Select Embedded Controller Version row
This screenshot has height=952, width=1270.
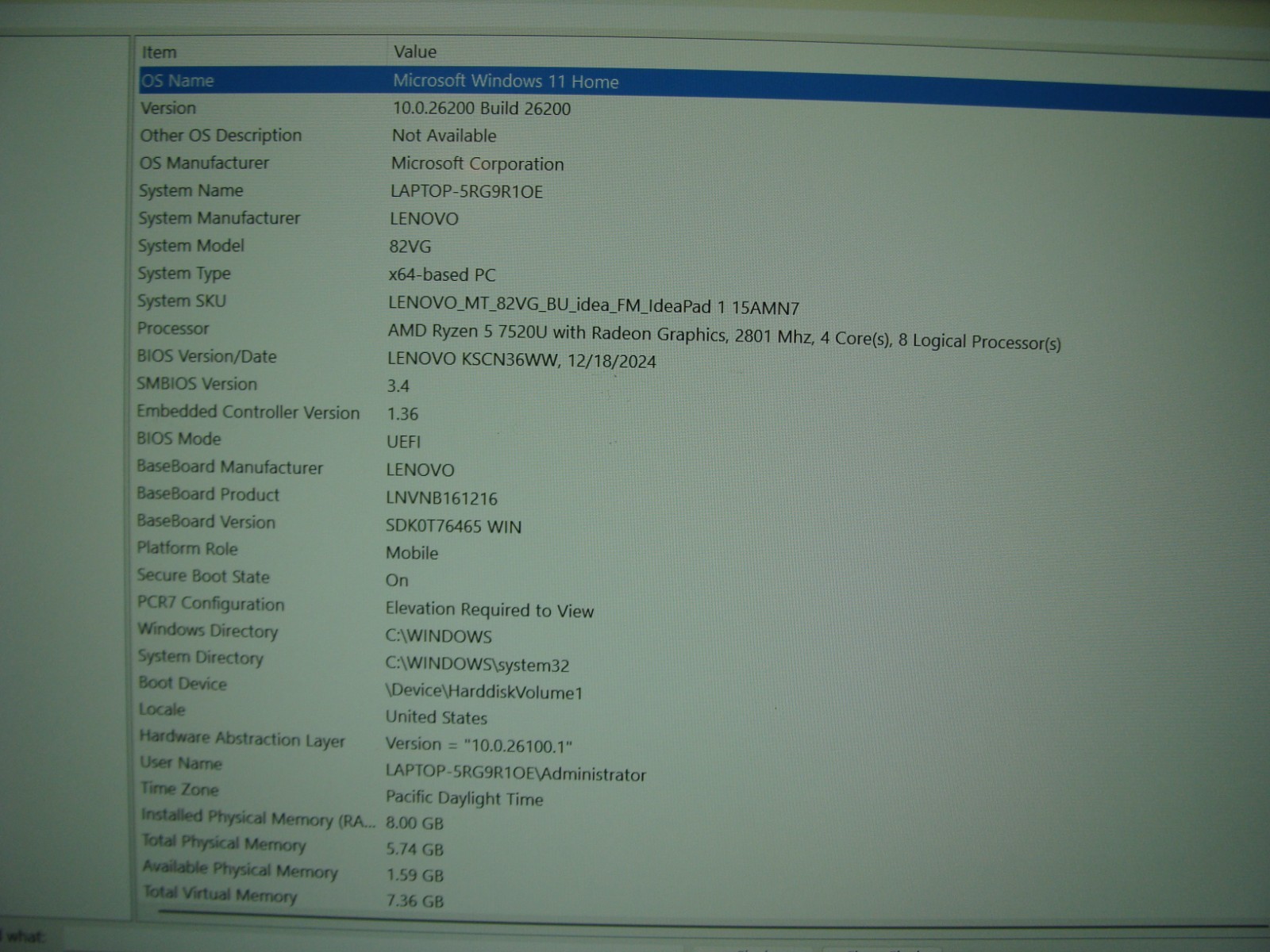pyautogui.click(x=248, y=412)
